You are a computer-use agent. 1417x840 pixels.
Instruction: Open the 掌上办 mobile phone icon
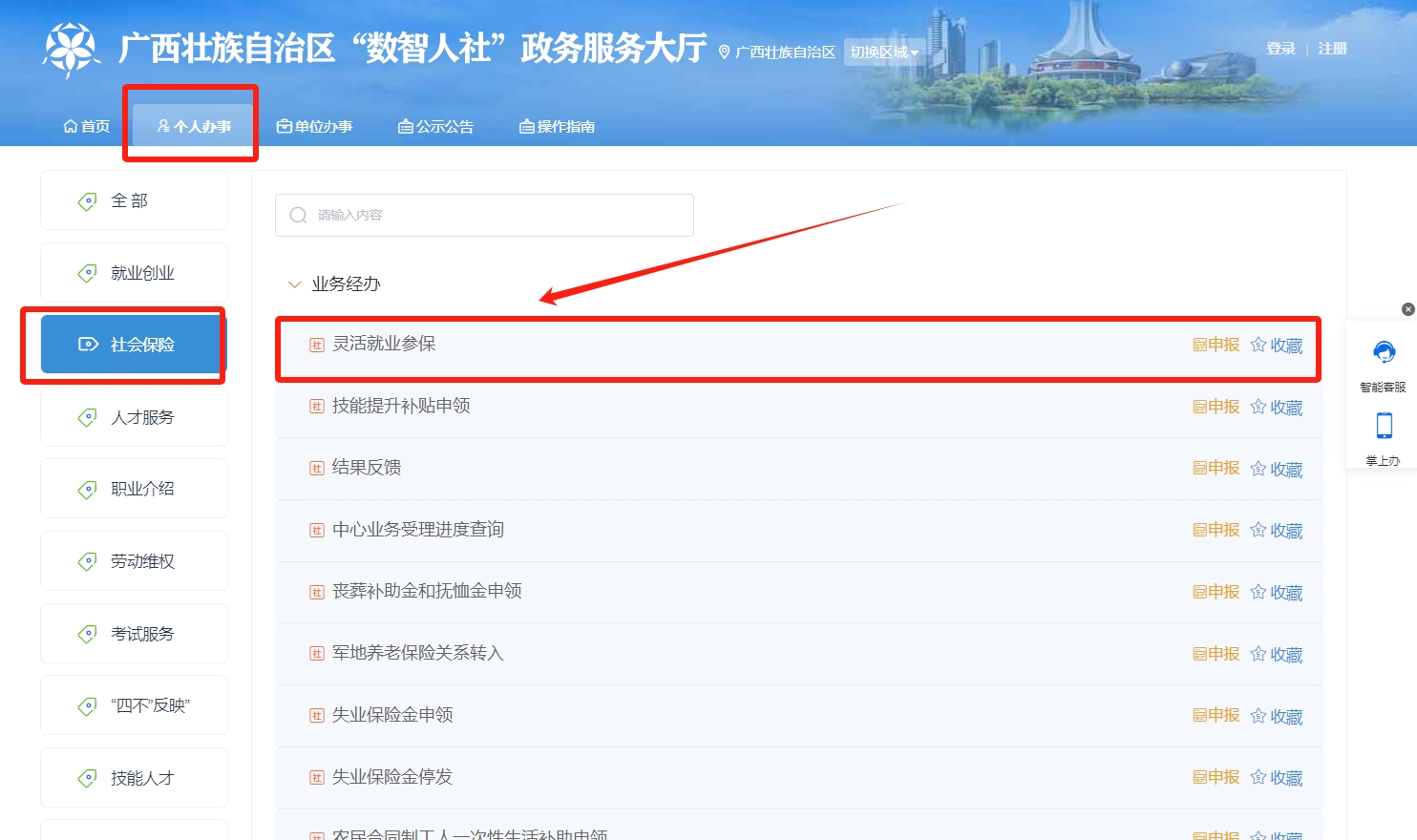(x=1384, y=426)
